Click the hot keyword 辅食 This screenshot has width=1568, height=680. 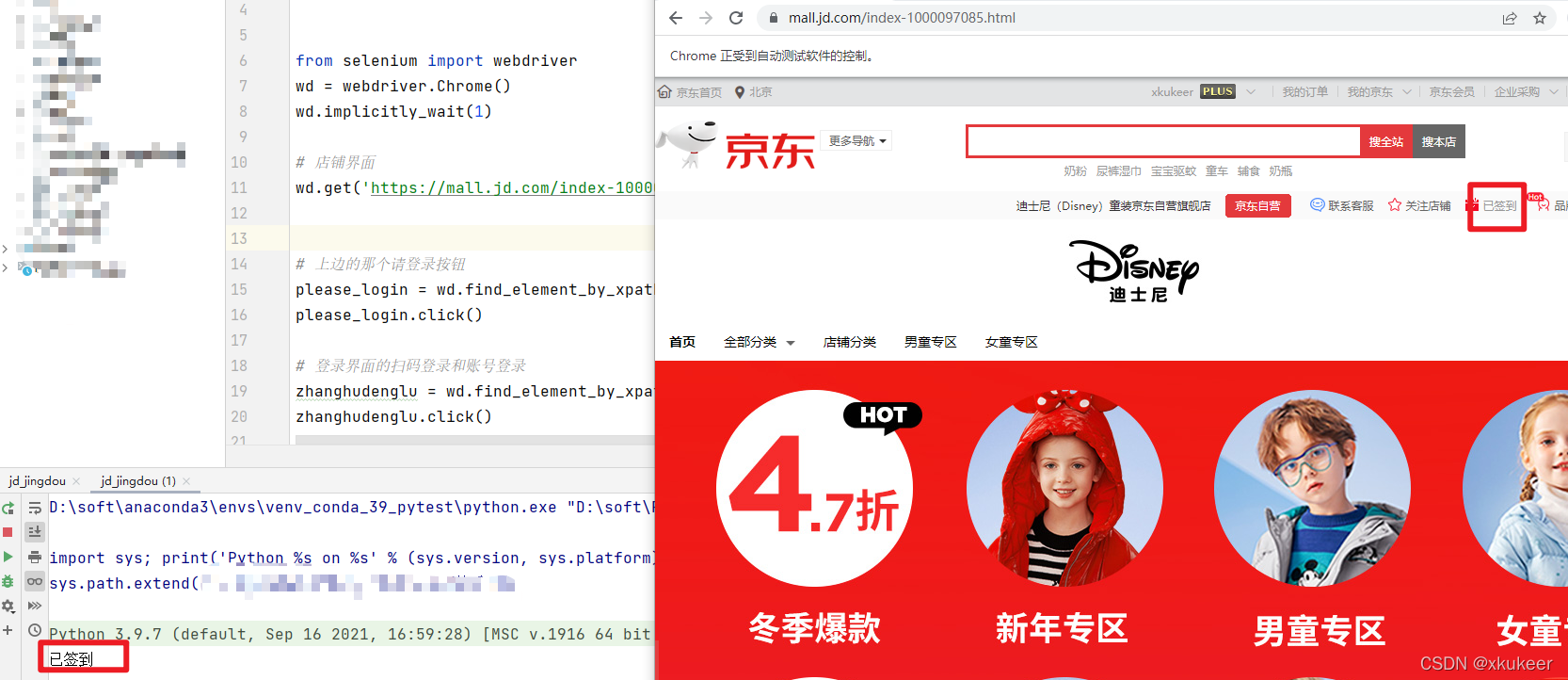tap(1249, 171)
